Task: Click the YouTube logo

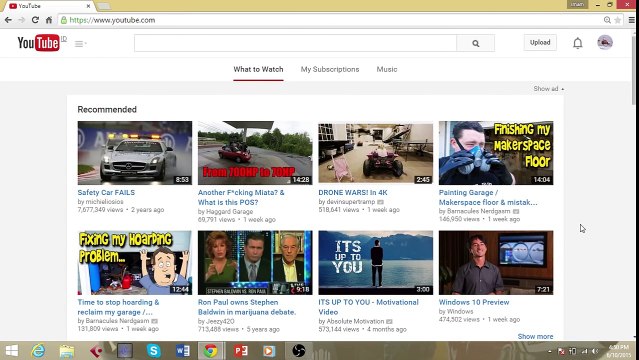Action: [x=39, y=43]
